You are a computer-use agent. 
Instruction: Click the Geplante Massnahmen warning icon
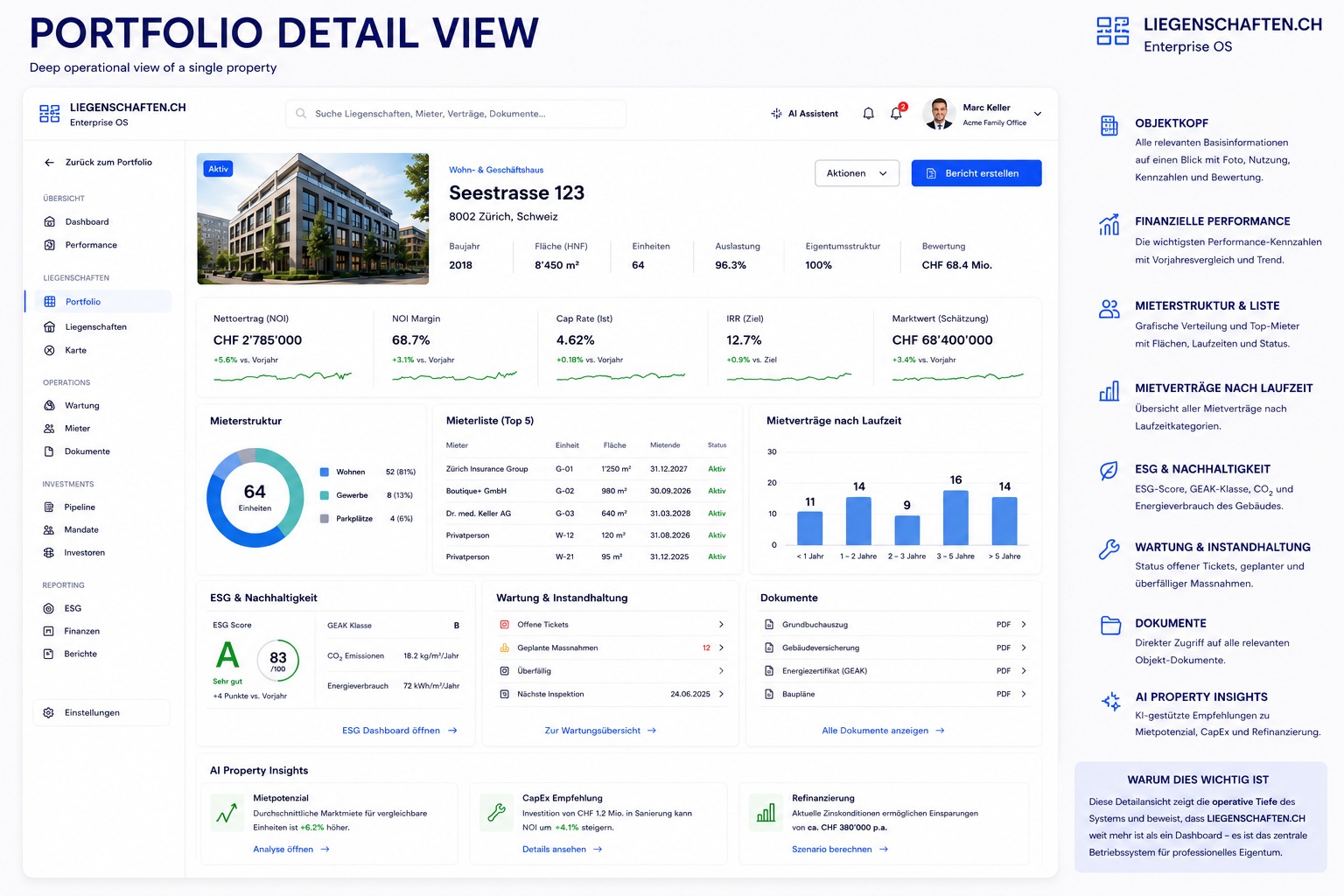click(504, 648)
